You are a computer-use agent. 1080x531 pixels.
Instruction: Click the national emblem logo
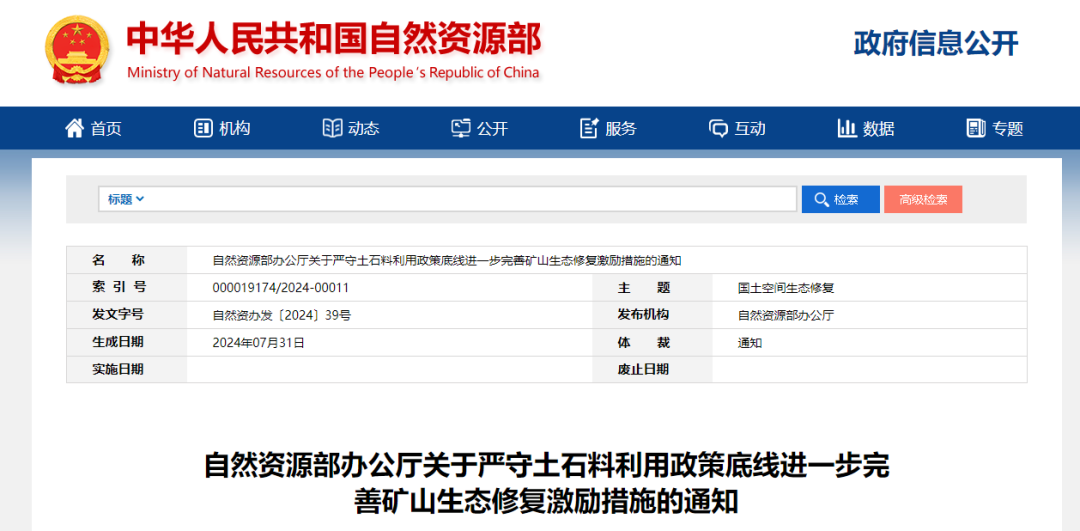click(76, 50)
